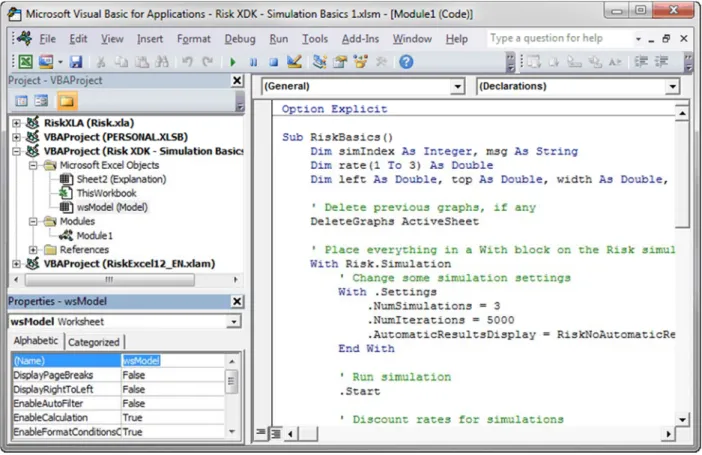Screen dimensions: 702x455
Task: Switch to Procedure View at code window bottom
Action: coord(261,432)
